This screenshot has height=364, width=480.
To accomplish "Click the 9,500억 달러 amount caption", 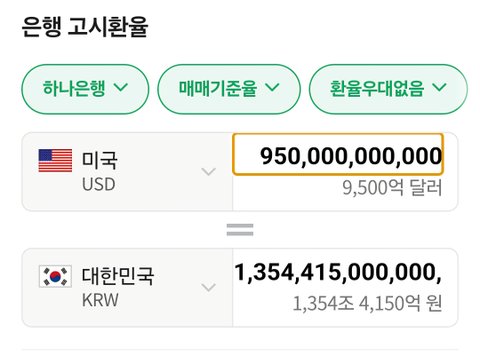I will click(x=392, y=188).
